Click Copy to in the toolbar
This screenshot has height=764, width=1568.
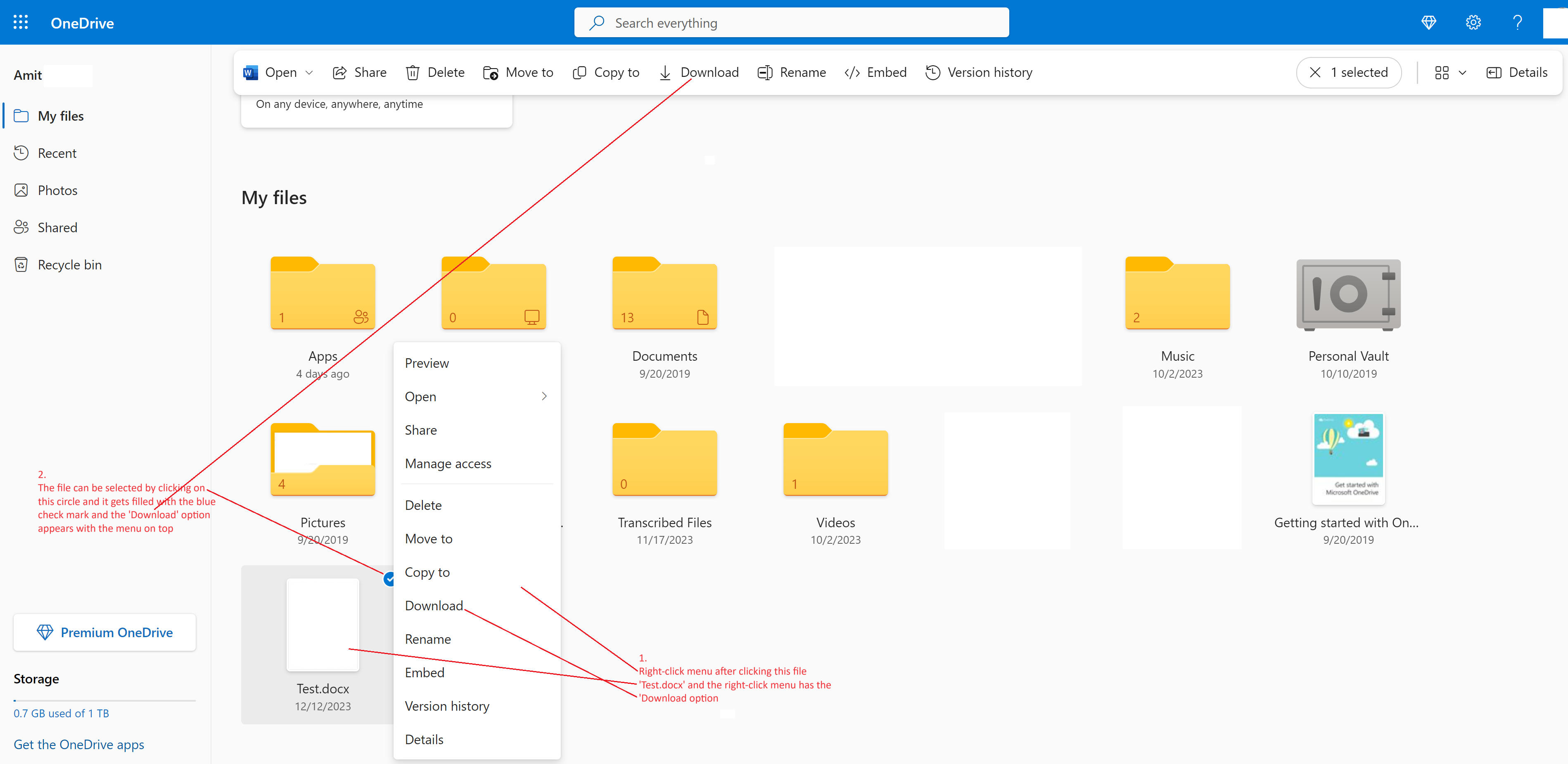pos(606,72)
